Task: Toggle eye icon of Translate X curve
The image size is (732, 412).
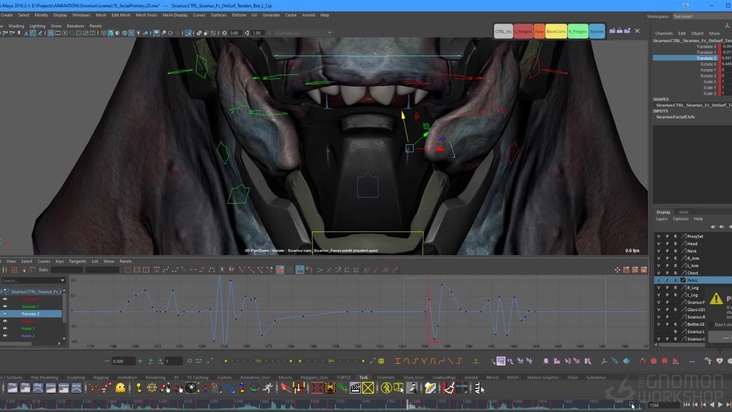Action: 5,299
